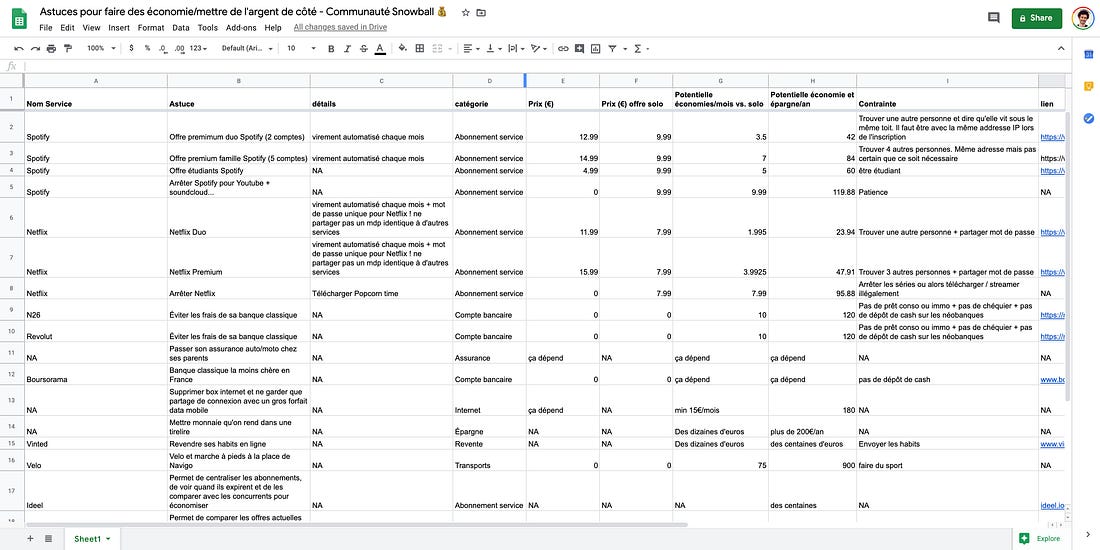Image resolution: width=1100 pixels, height=550 pixels.
Task: Open the vertical align dropdown
Action: [494, 48]
